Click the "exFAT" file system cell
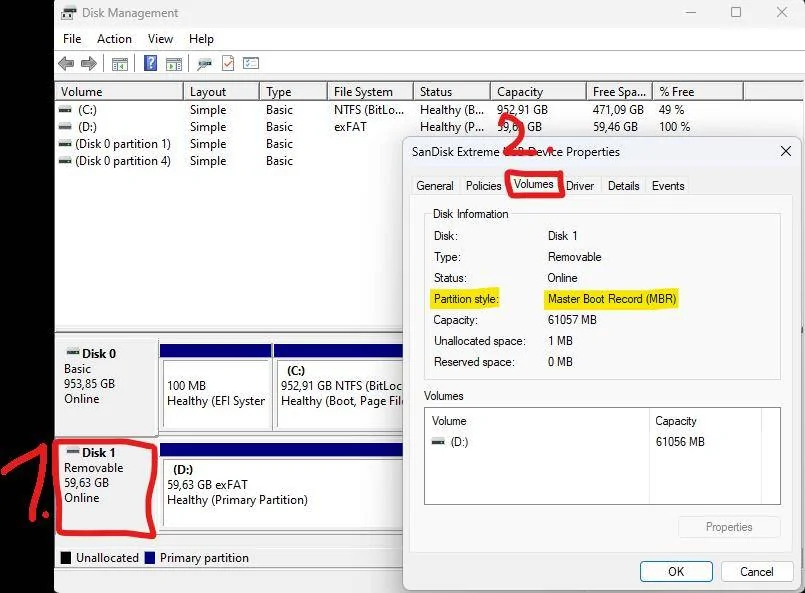805x593 pixels. [x=350, y=127]
